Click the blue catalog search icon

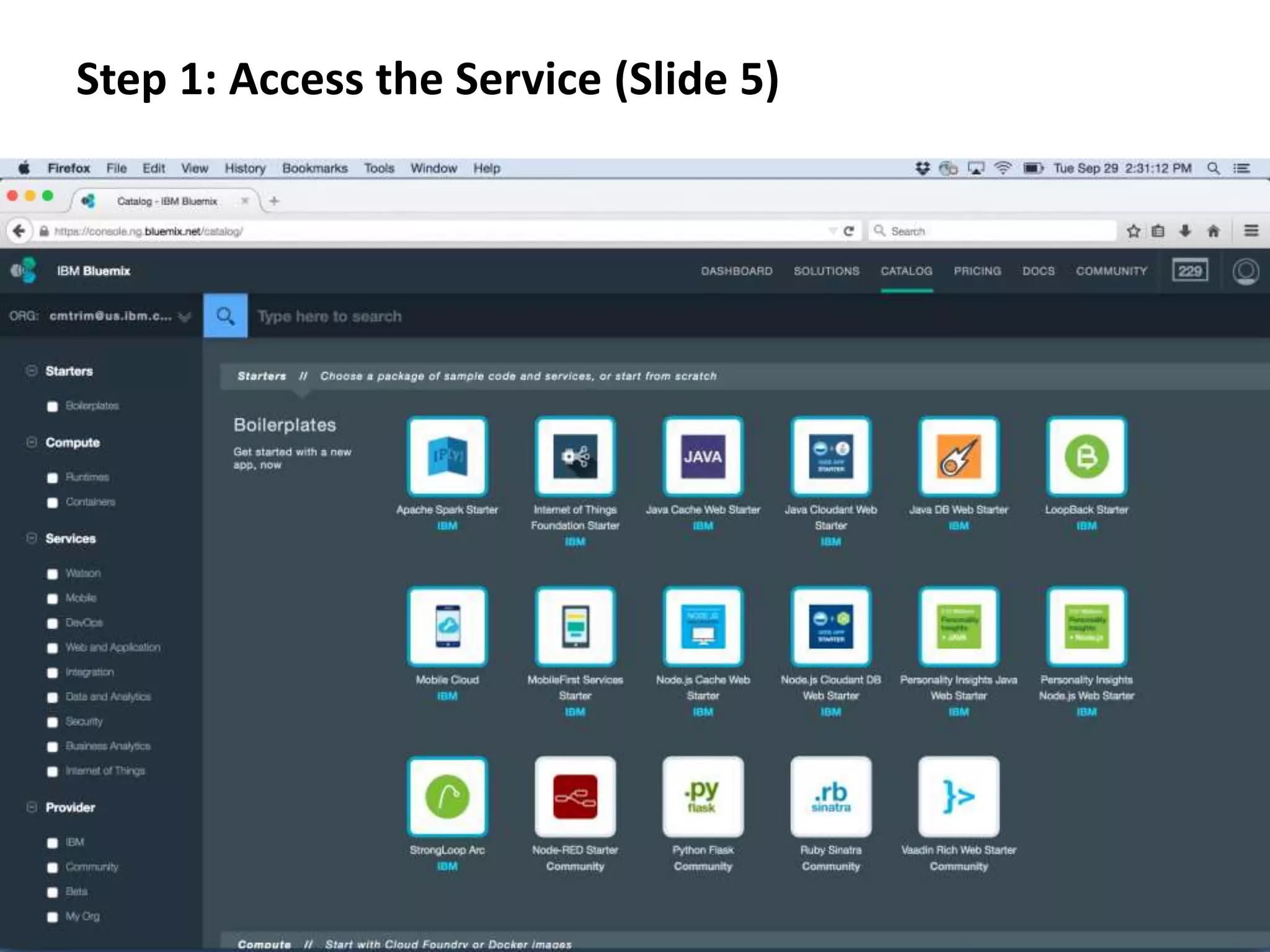point(225,315)
